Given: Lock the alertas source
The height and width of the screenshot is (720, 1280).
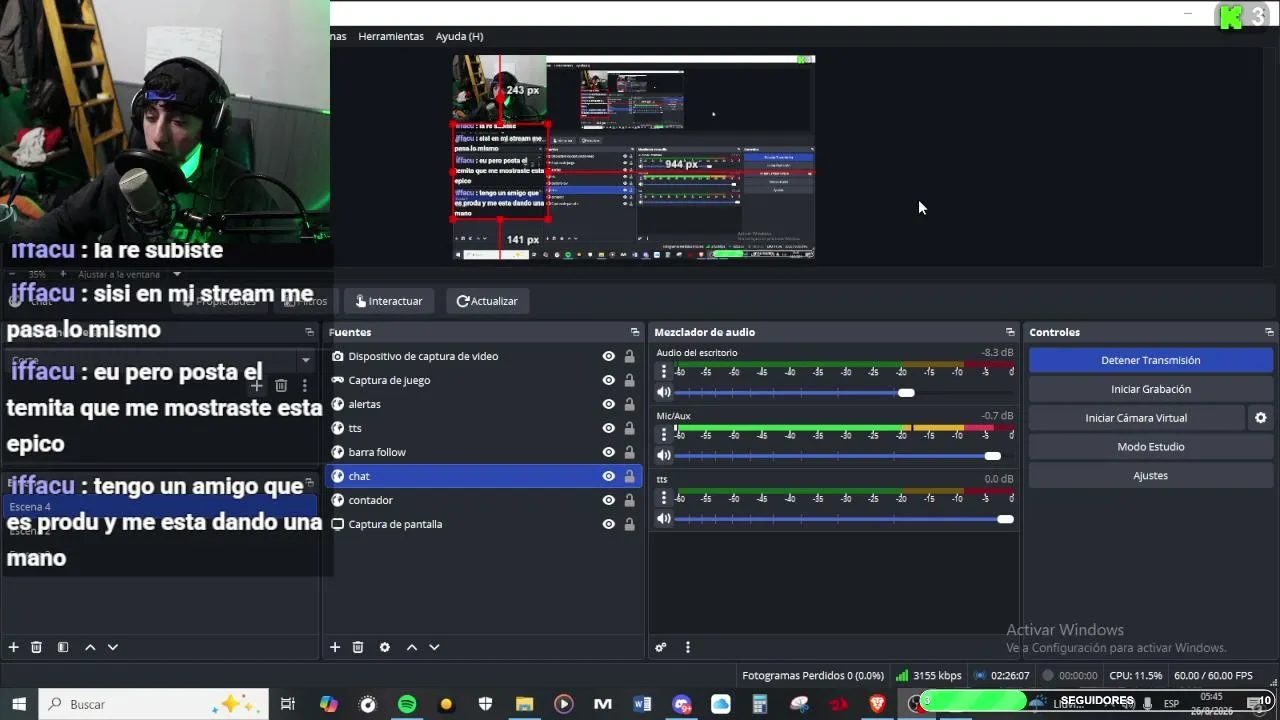Looking at the screenshot, I should pos(629,404).
